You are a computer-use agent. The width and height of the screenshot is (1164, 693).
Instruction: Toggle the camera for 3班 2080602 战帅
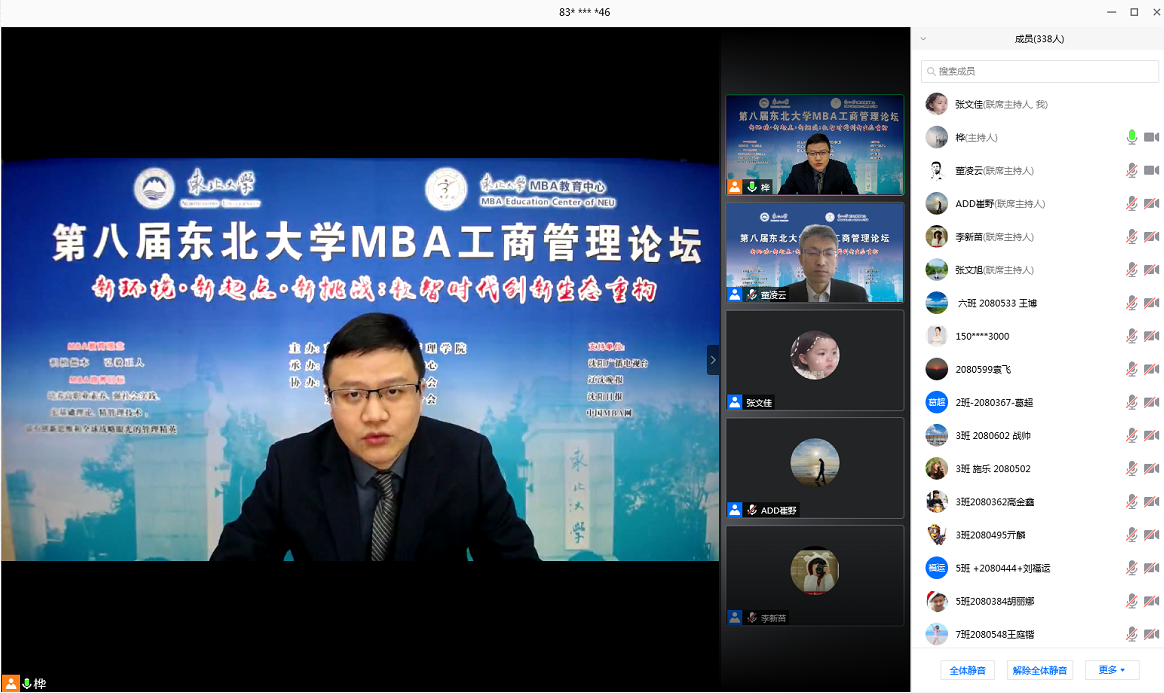click(x=1151, y=435)
